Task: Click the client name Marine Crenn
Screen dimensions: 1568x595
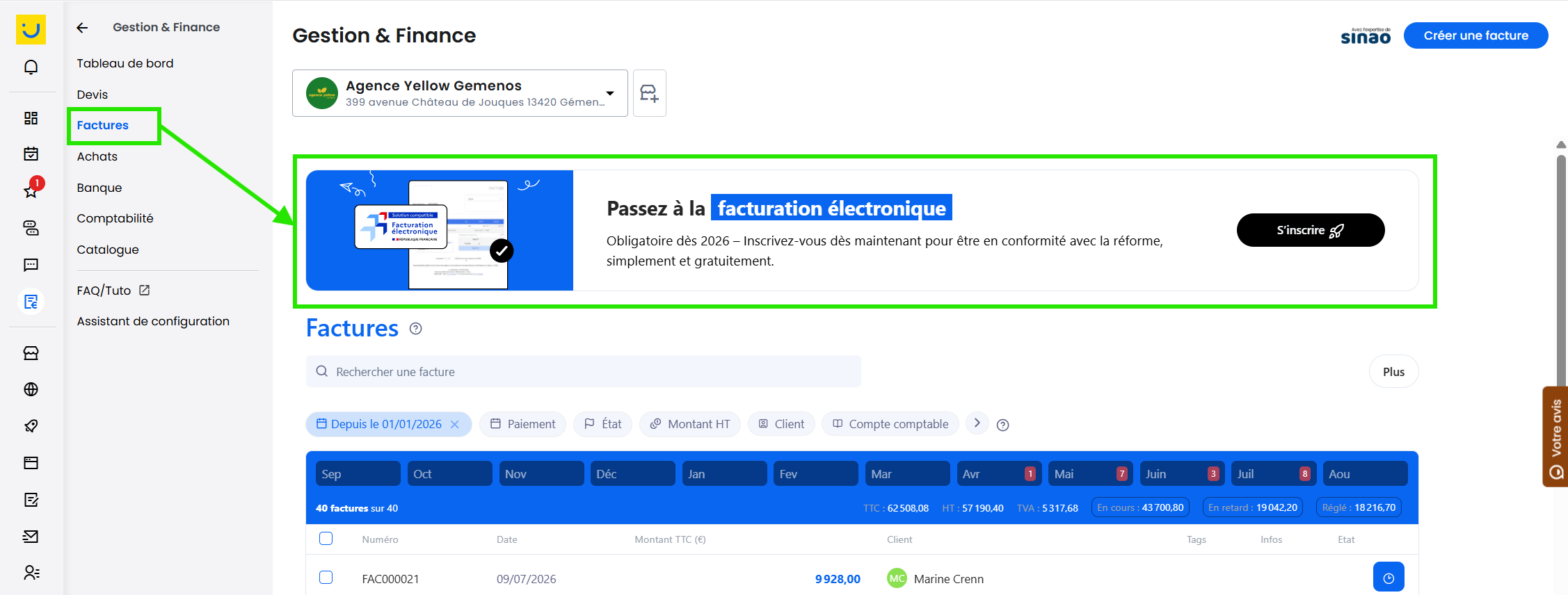Action: point(949,579)
